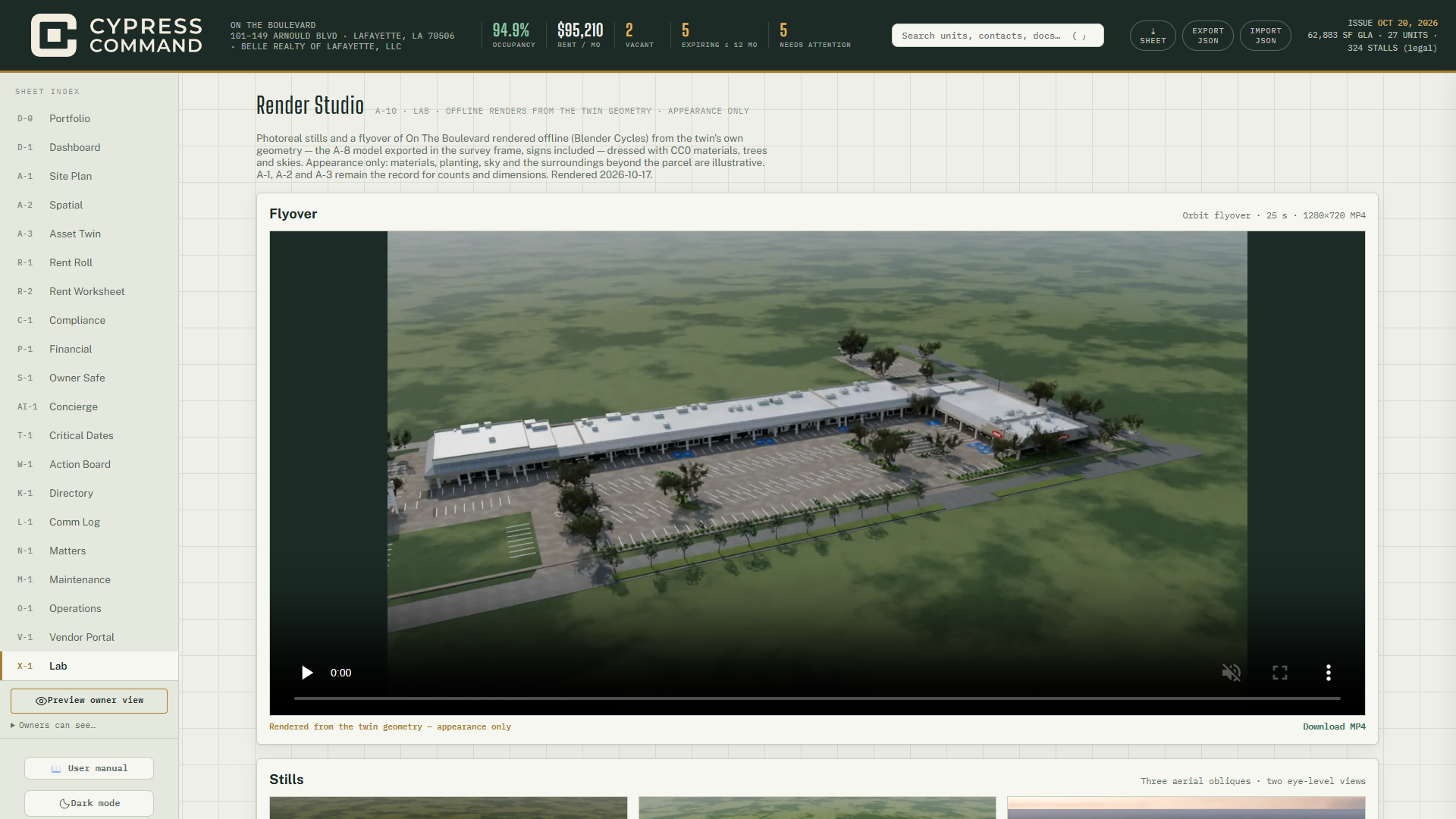Open Comm Log sheet
This screenshot has width=1456, height=819.
(89, 522)
